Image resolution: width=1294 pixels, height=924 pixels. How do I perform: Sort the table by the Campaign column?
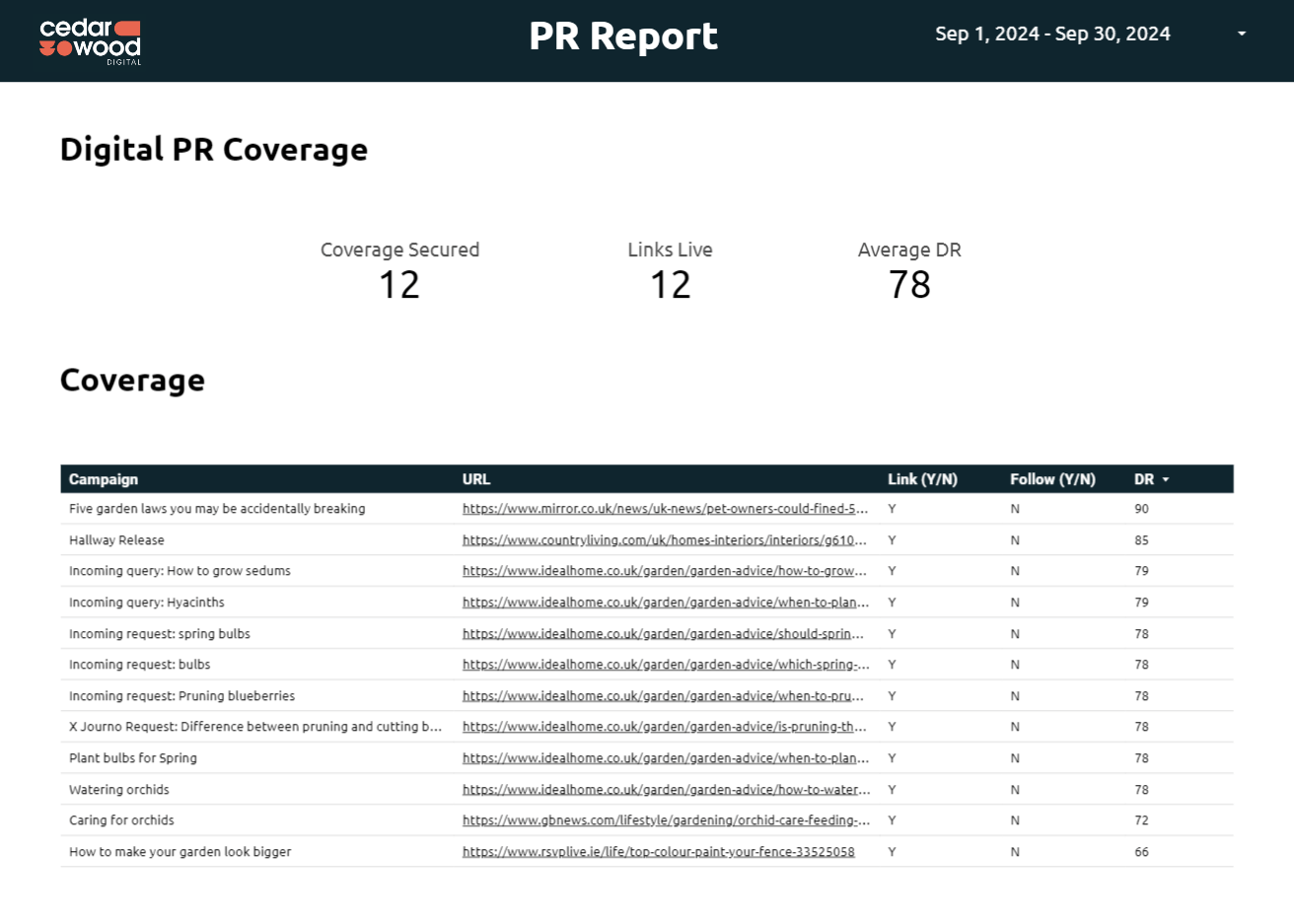(x=104, y=479)
